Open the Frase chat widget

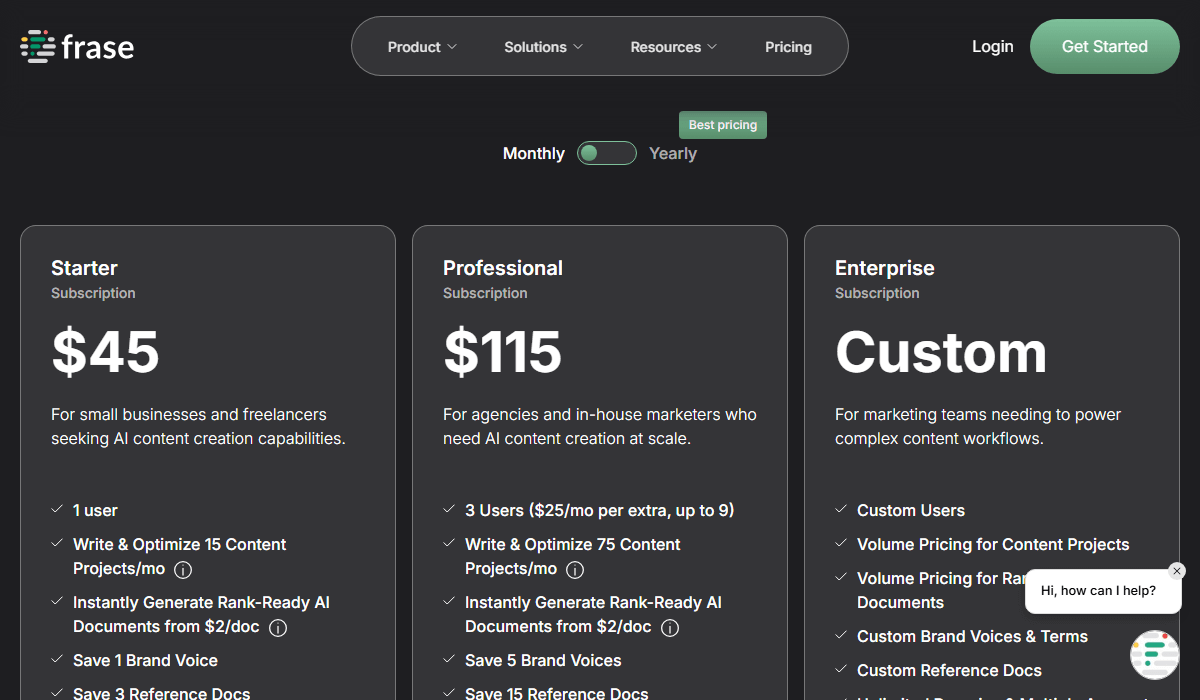coord(1155,655)
